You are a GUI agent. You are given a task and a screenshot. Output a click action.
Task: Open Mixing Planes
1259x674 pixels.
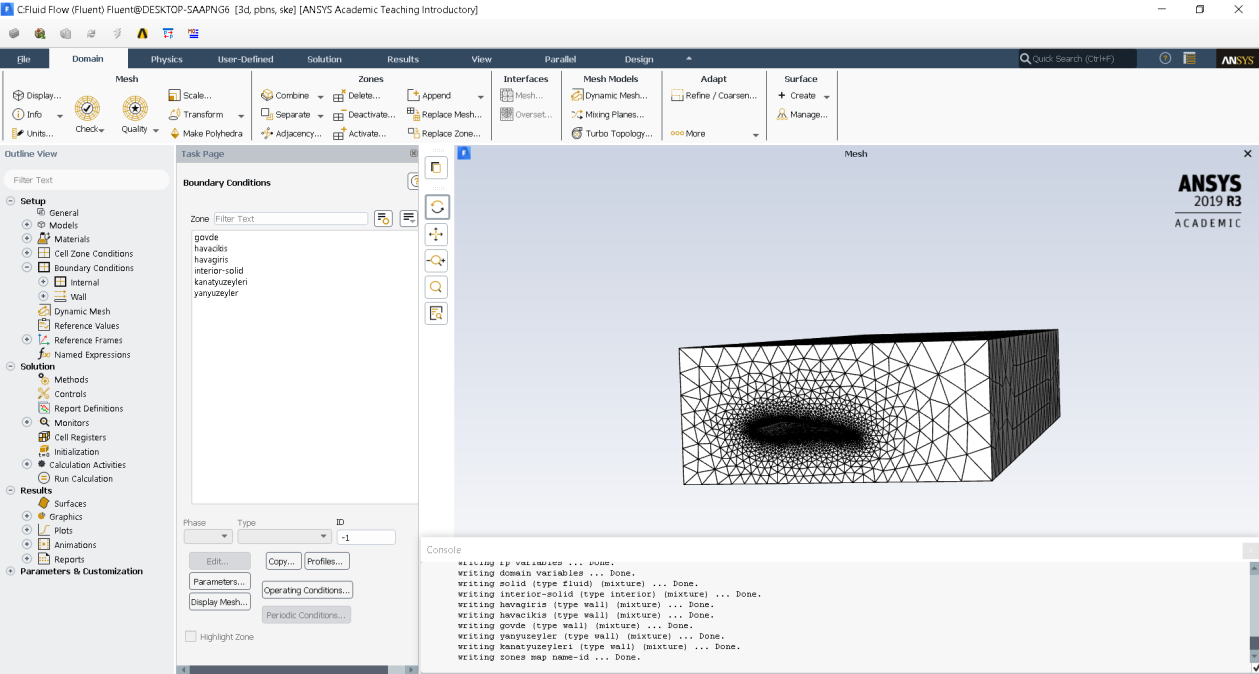607,114
